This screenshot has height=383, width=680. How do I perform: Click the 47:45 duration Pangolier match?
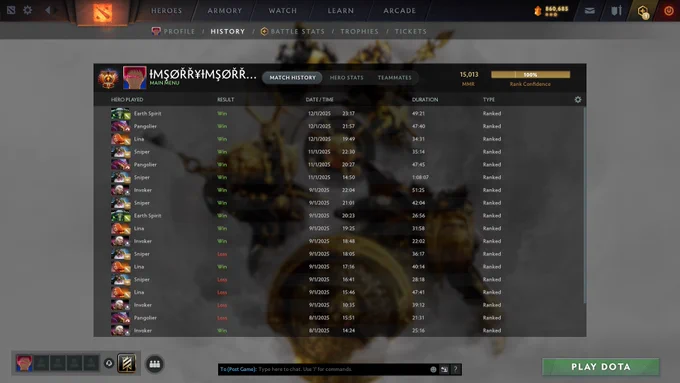coord(339,165)
